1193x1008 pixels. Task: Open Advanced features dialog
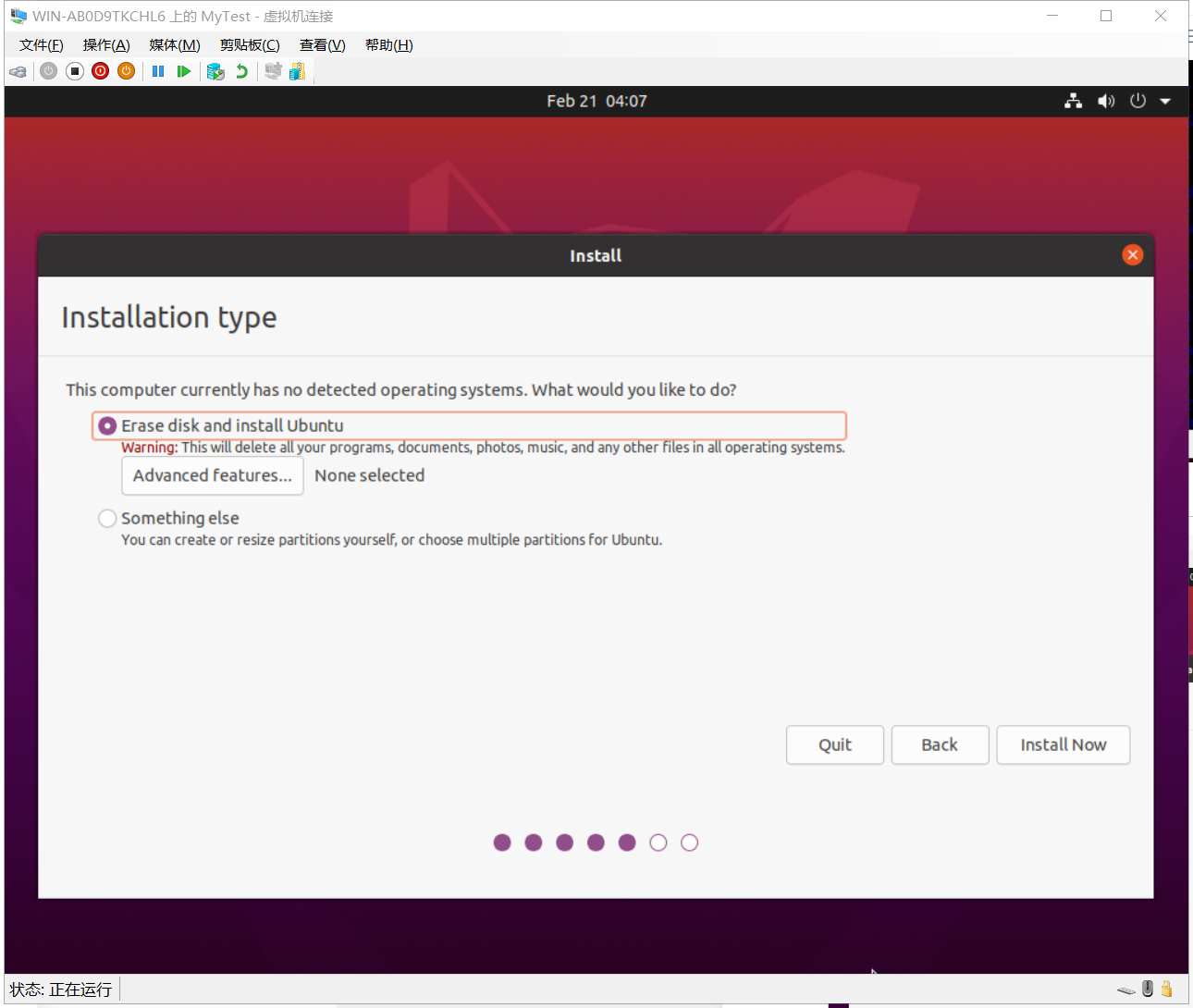click(x=213, y=475)
